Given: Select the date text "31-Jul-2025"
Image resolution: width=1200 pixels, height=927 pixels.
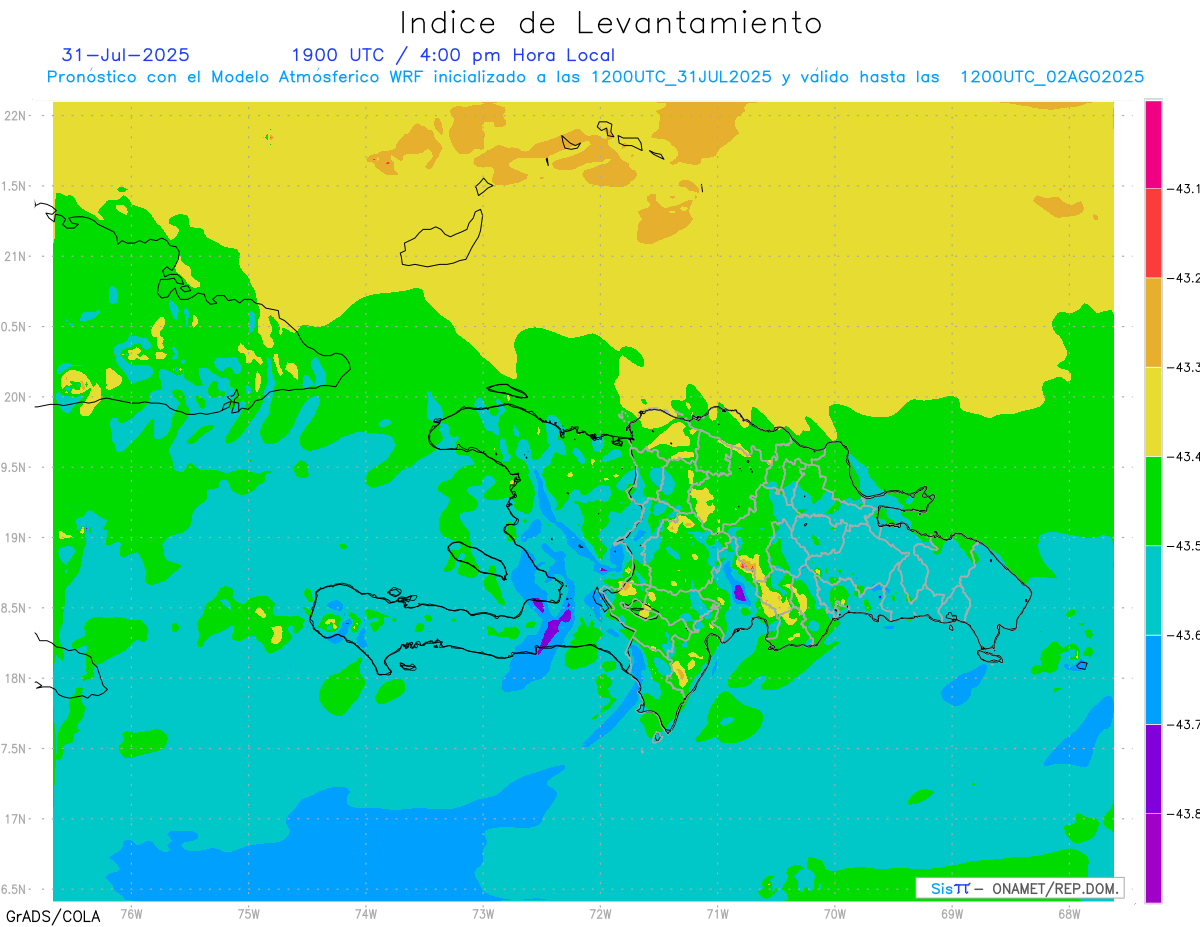Looking at the screenshot, I should (126, 55).
